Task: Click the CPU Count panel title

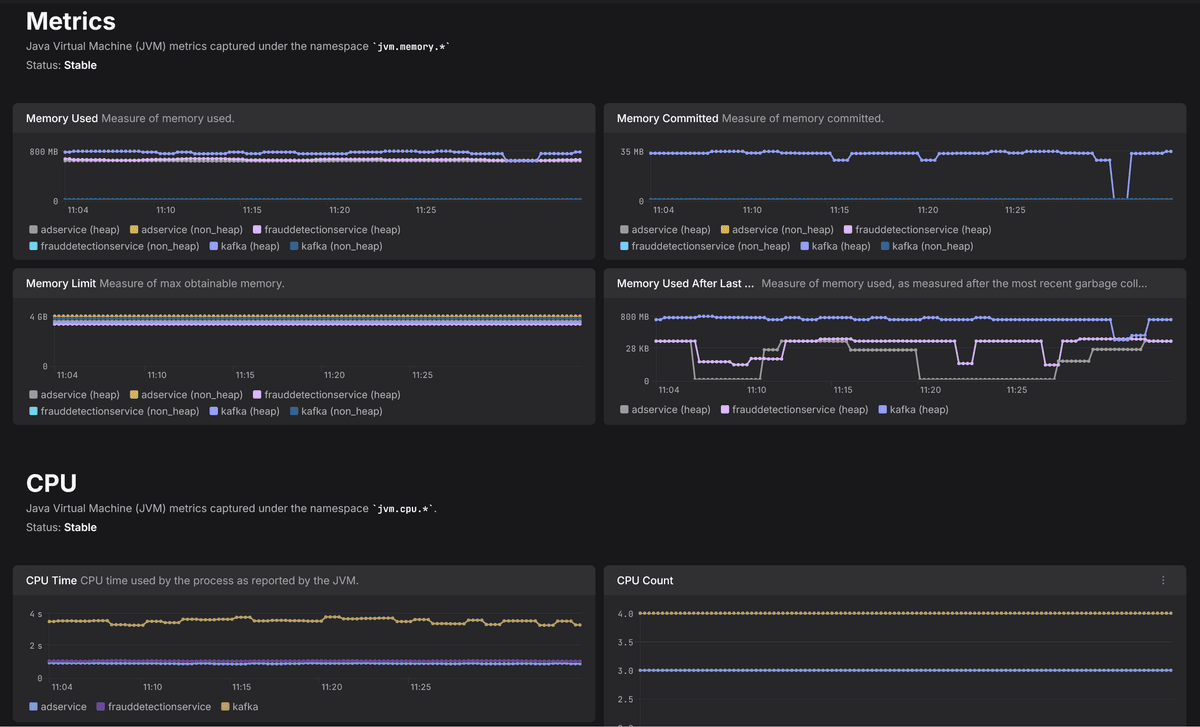Action: 645,580
